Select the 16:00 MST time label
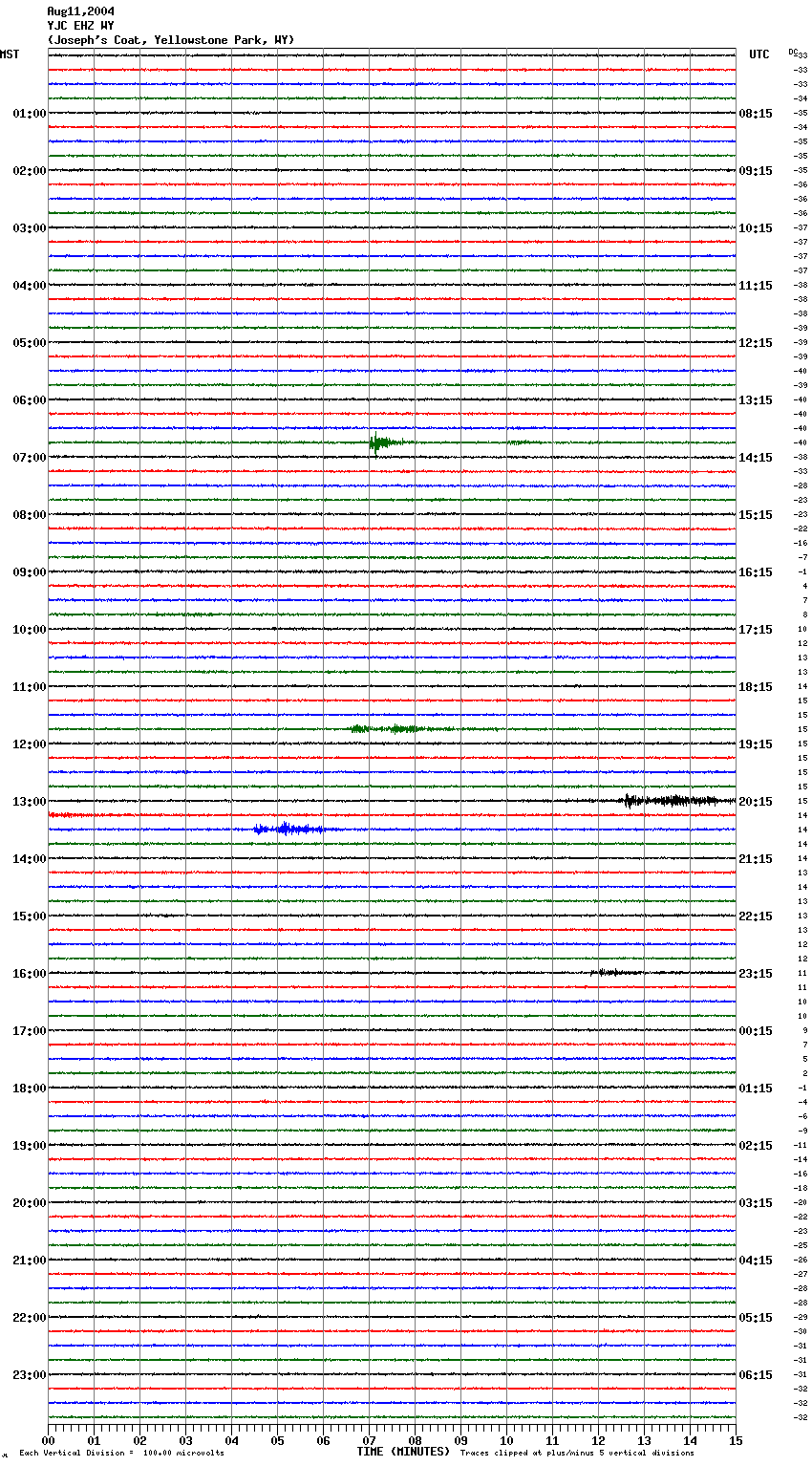 (x=30, y=974)
